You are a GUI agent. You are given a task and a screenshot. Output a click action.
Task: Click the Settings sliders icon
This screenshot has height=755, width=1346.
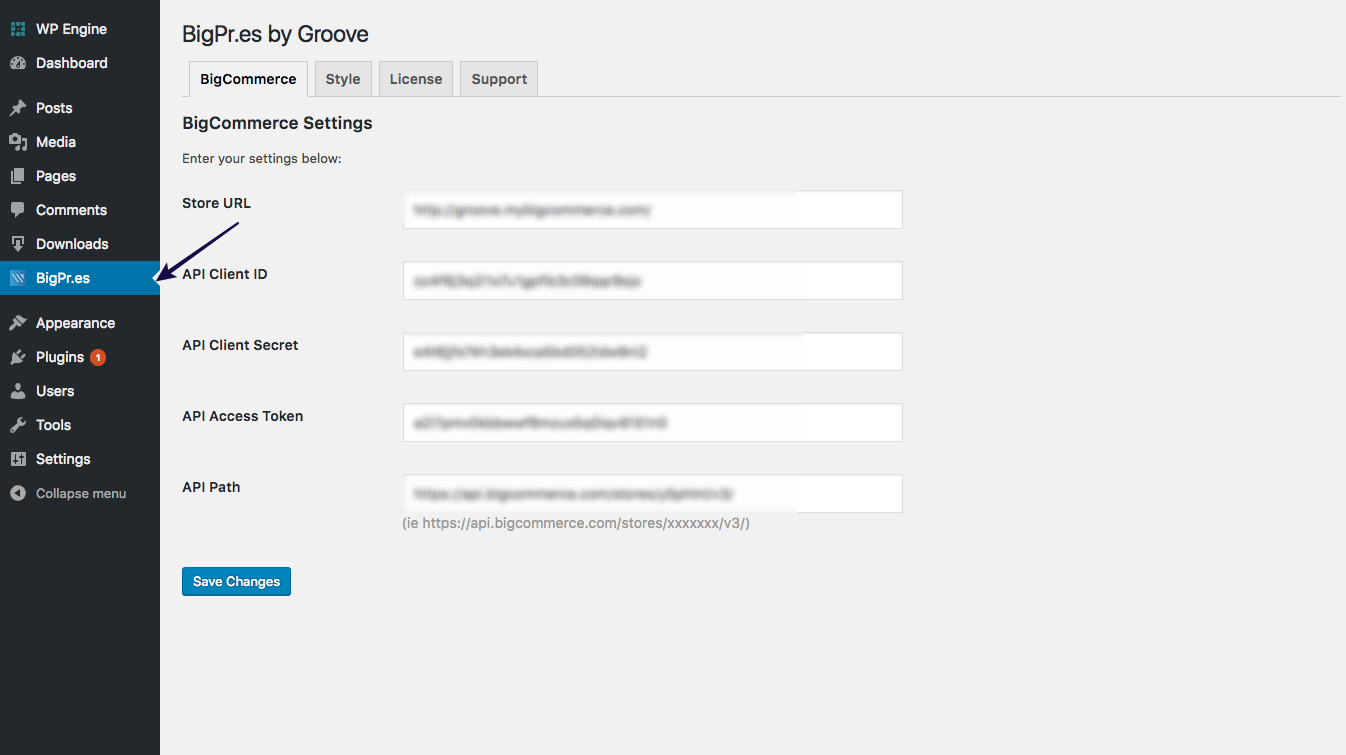click(x=18, y=459)
